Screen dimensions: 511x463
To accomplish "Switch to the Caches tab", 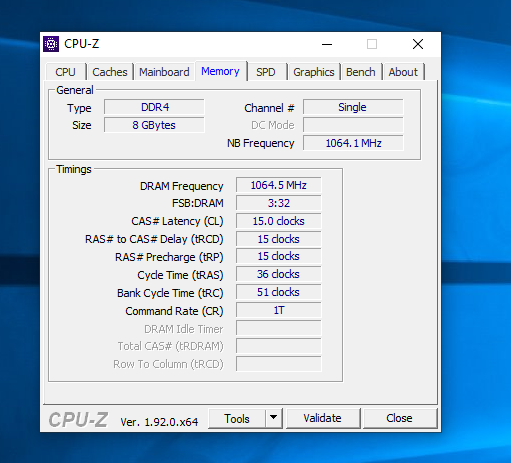I will [110, 72].
